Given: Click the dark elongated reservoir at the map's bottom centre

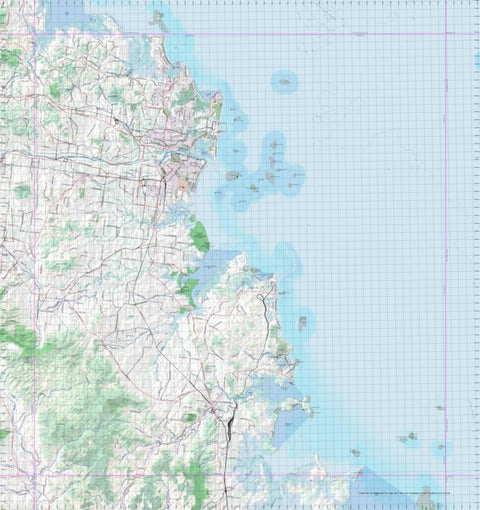Looking at the screenshot, I should point(230,427).
